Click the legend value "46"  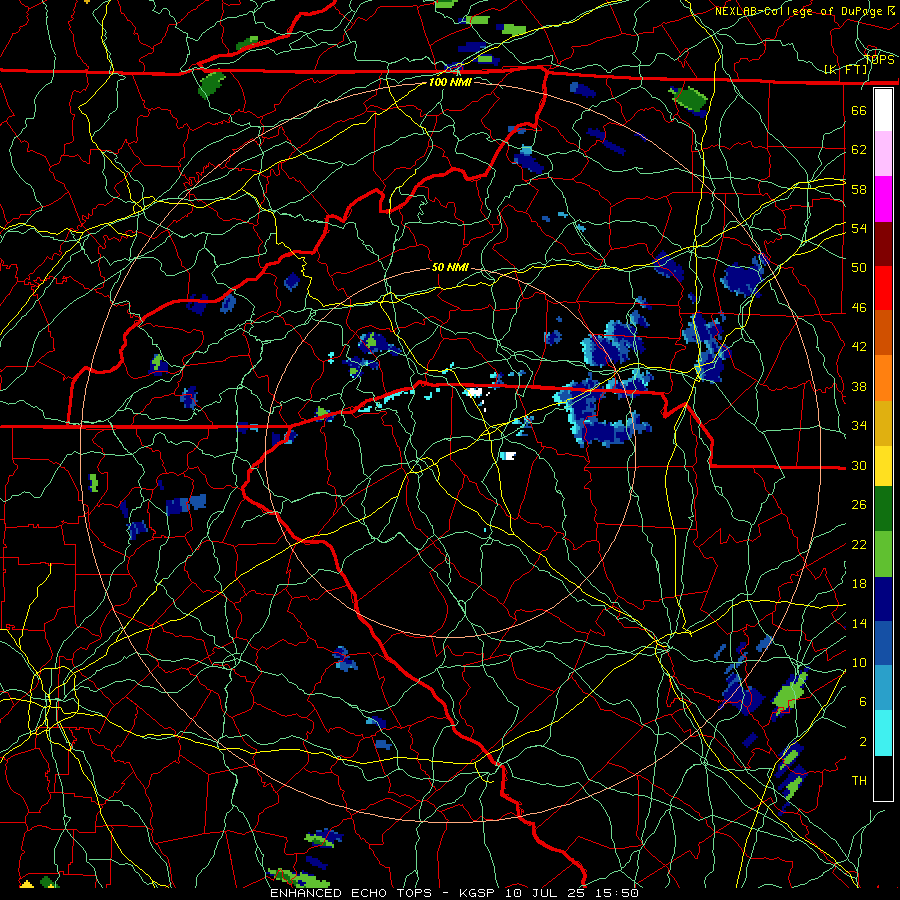[x=859, y=308]
